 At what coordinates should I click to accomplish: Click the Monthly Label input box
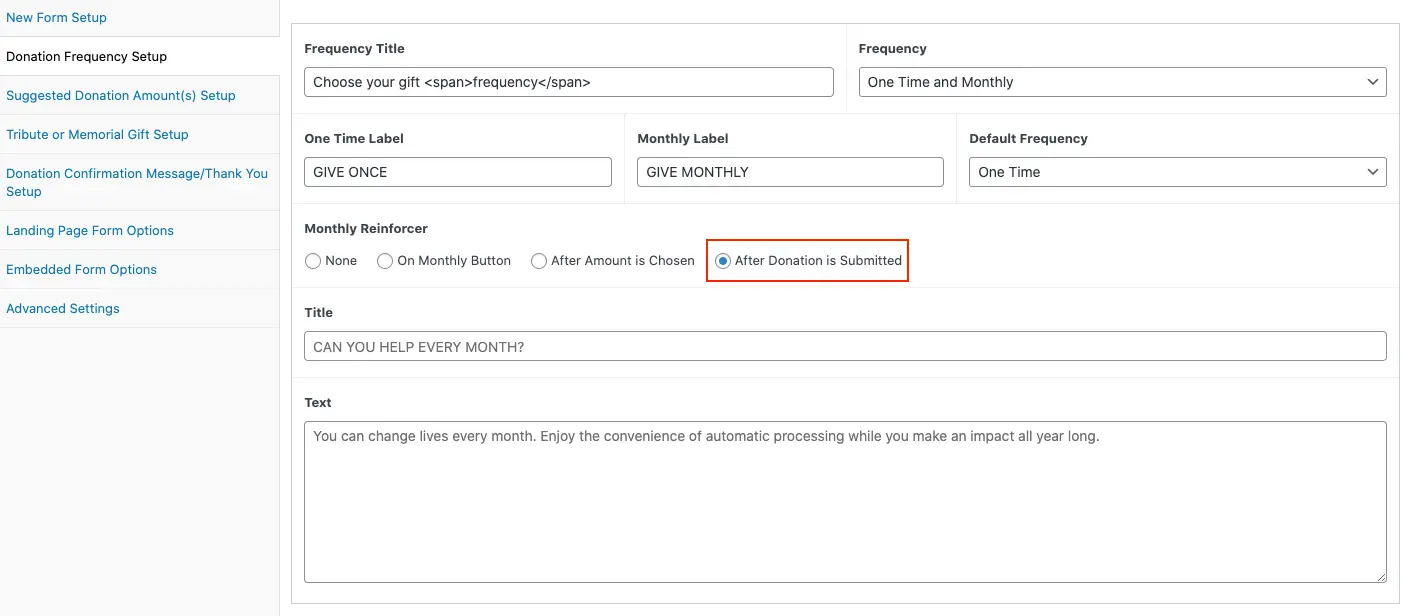[x=789, y=172]
